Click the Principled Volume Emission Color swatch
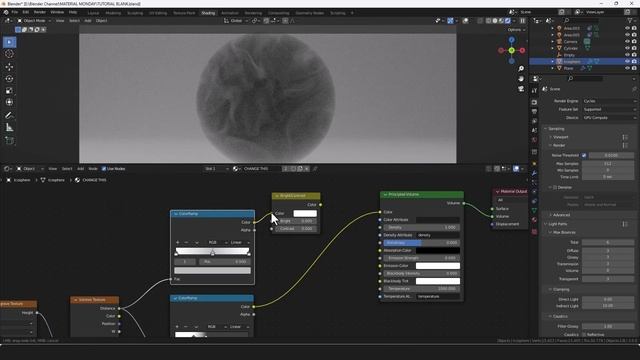Viewport: 640px width, 360px height. click(438, 266)
